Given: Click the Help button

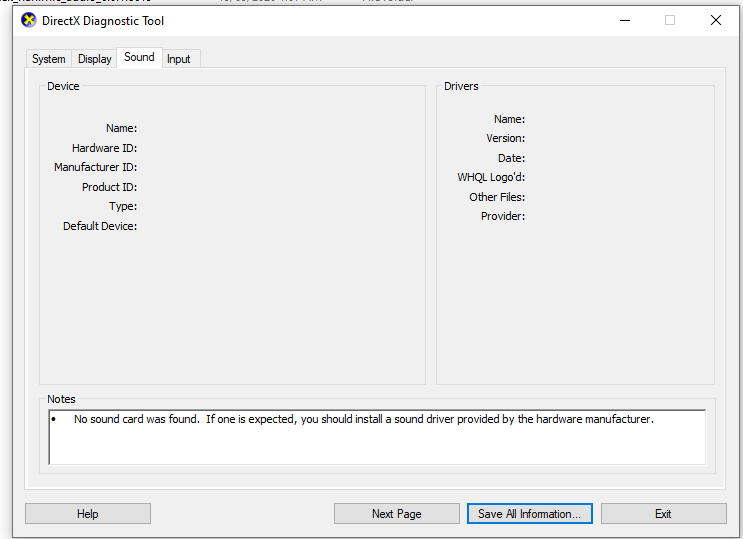Looking at the screenshot, I should coord(88,513).
